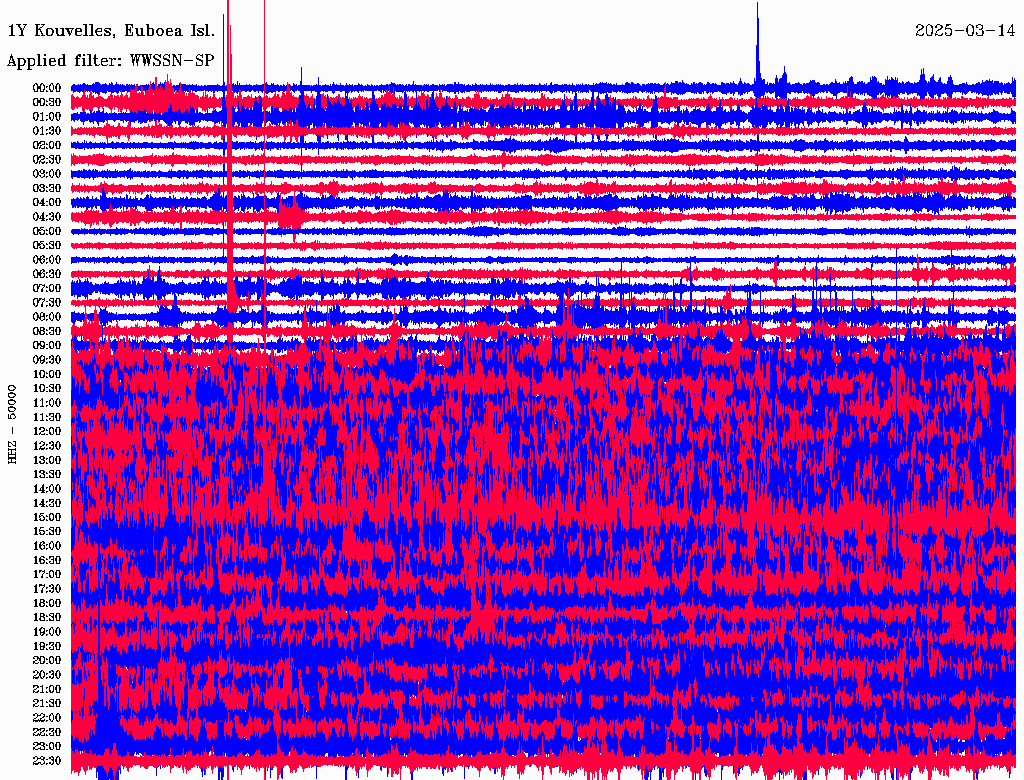Select the 00:00 time label
Screen dimensions: 1024x780
47,88
